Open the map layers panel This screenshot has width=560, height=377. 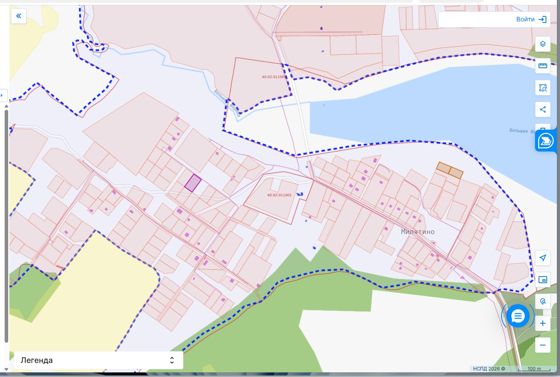click(x=542, y=44)
